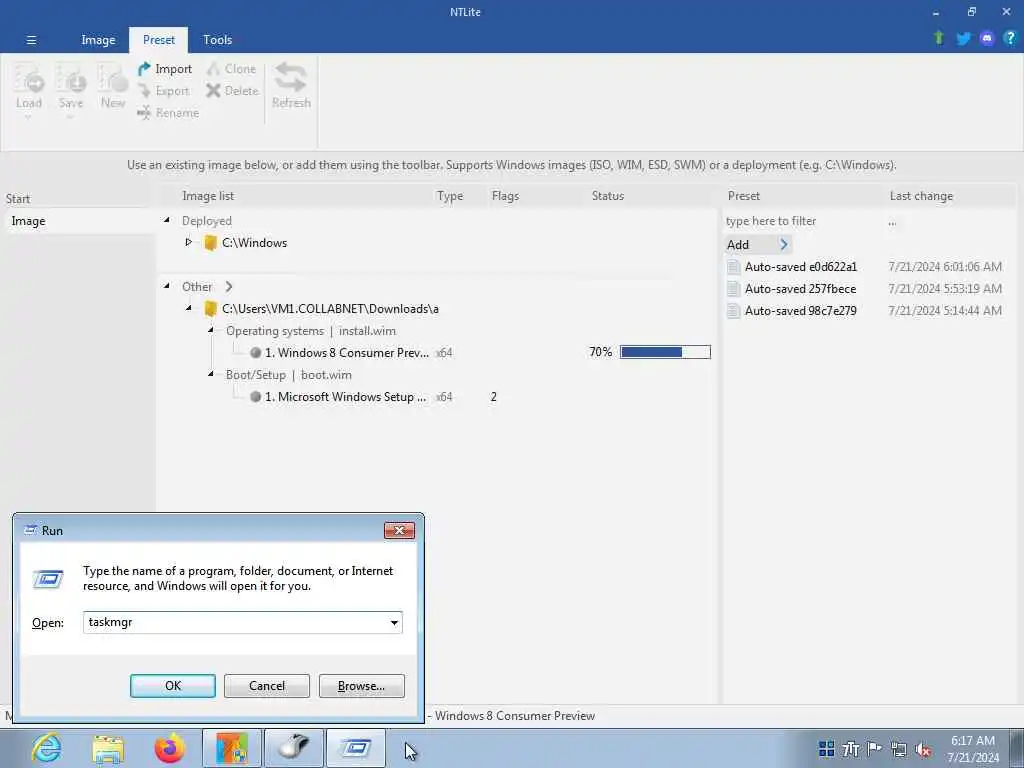1024x768 pixels.
Task: Open the Discord icon link
Action: pos(987,39)
